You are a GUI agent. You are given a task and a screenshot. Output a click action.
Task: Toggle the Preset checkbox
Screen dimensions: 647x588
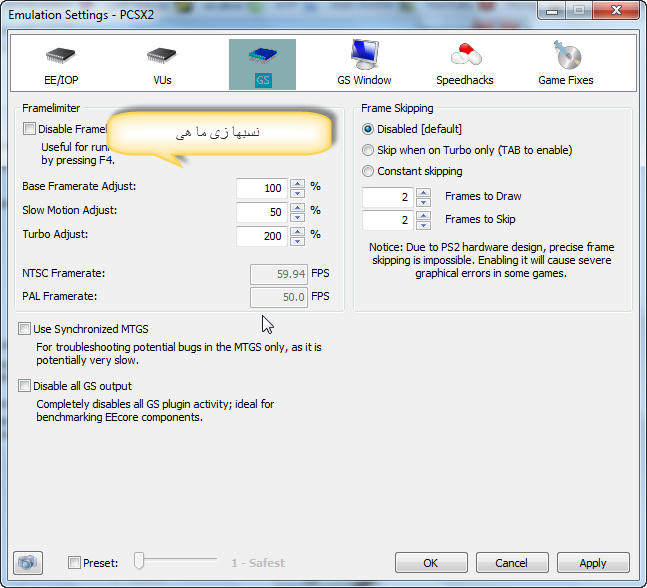(x=74, y=562)
